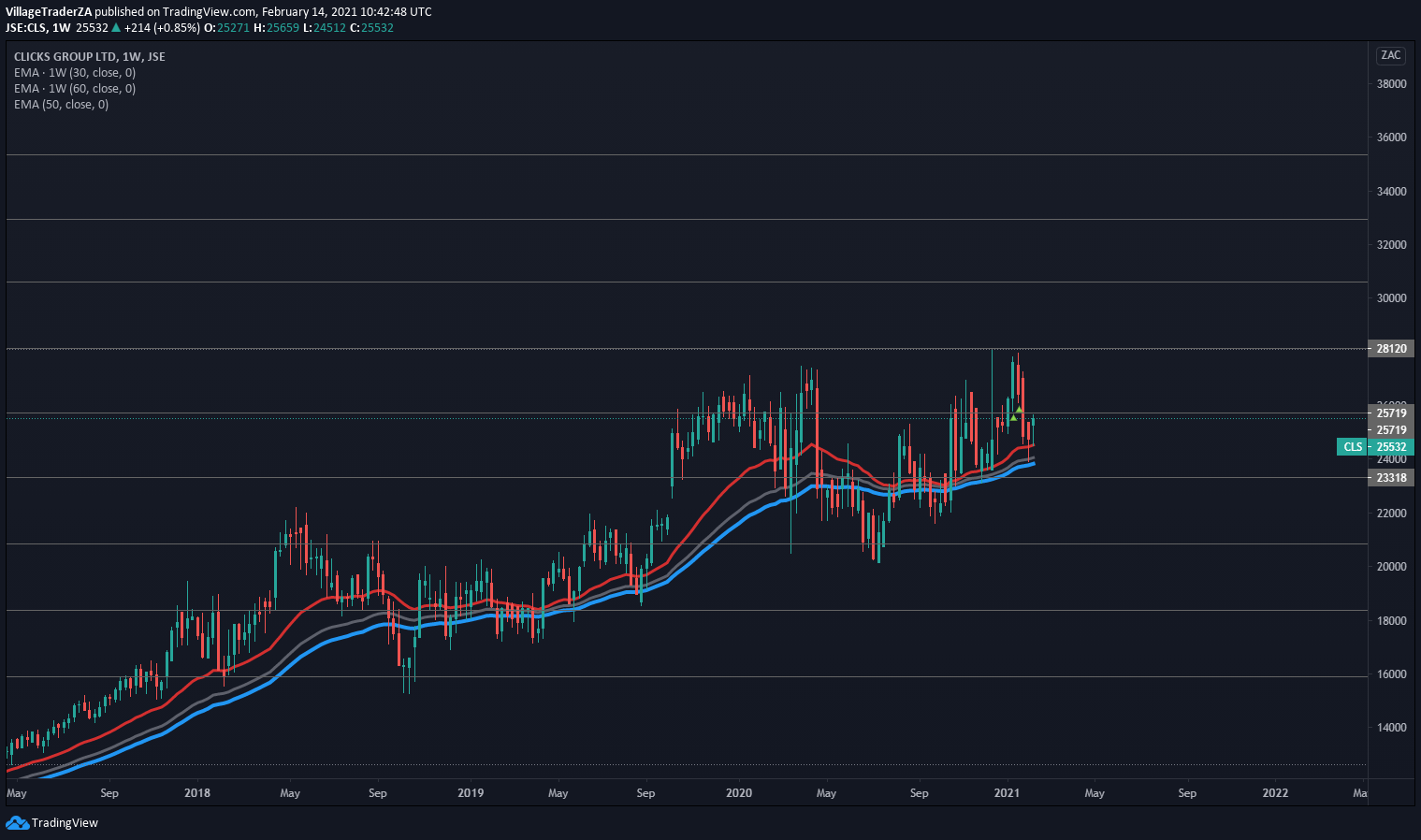Open the VillageTraderZA author profile
This screenshot has height=840, width=1421.
48,12
